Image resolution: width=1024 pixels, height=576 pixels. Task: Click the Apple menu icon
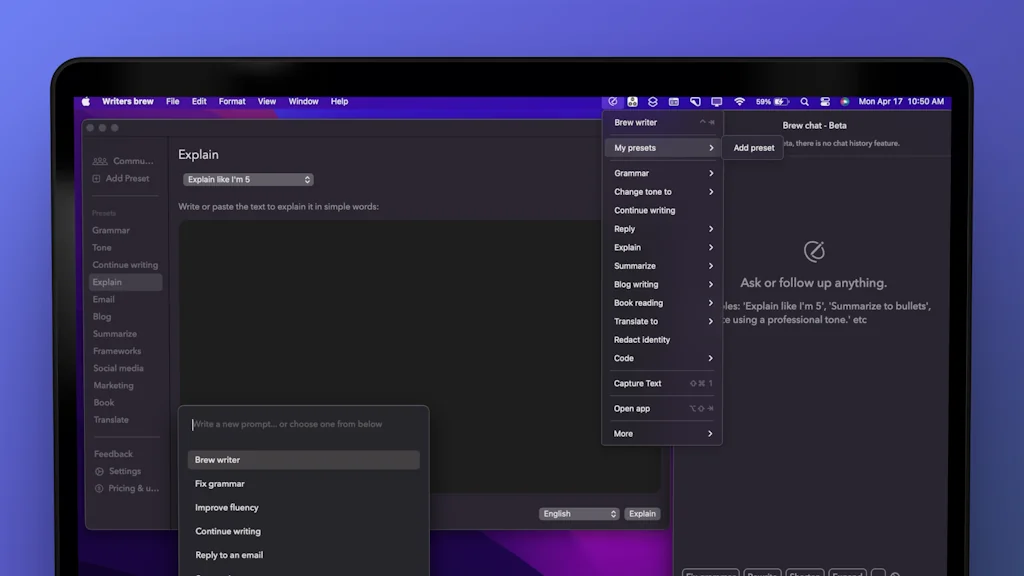(x=86, y=101)
